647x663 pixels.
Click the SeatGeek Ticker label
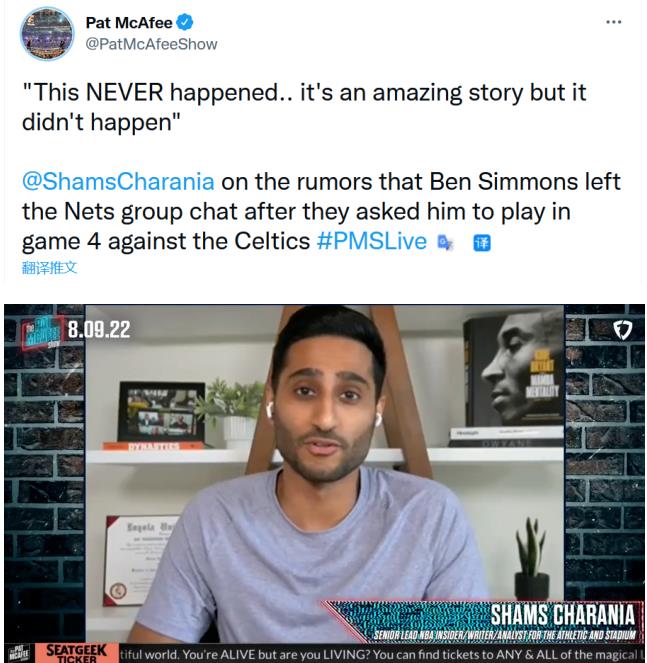pyautogui.click(x=77, y=653)
